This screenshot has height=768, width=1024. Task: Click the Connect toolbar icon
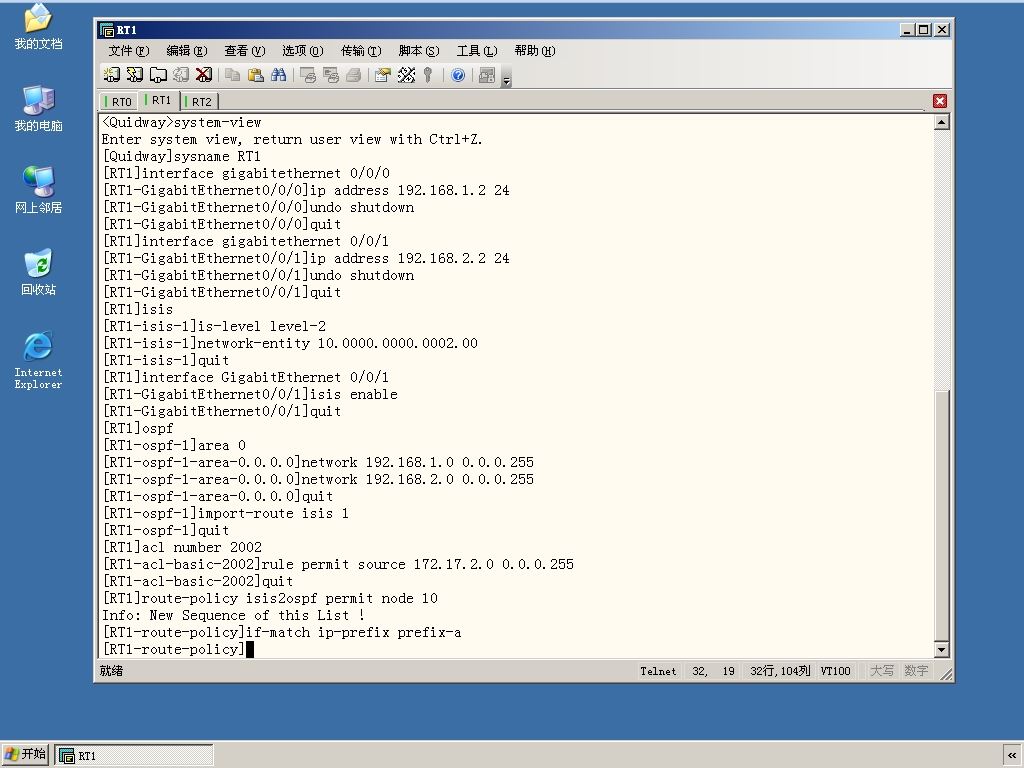112,75
